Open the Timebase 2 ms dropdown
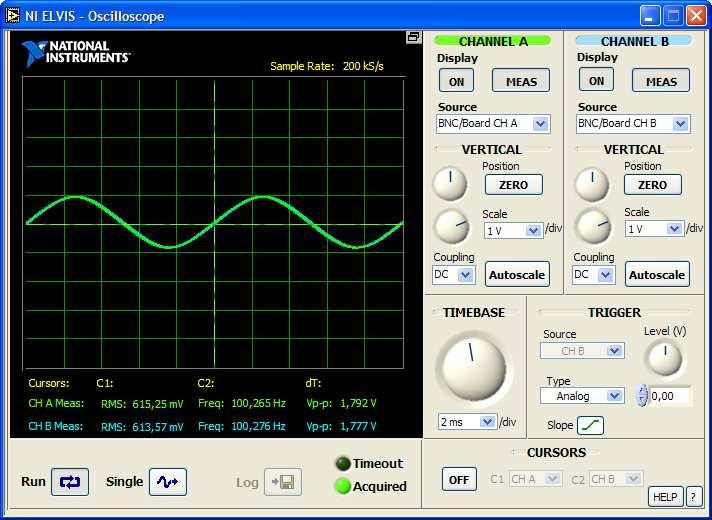The height and width of the screenshot is (520, 712). (x=467, y=422)
